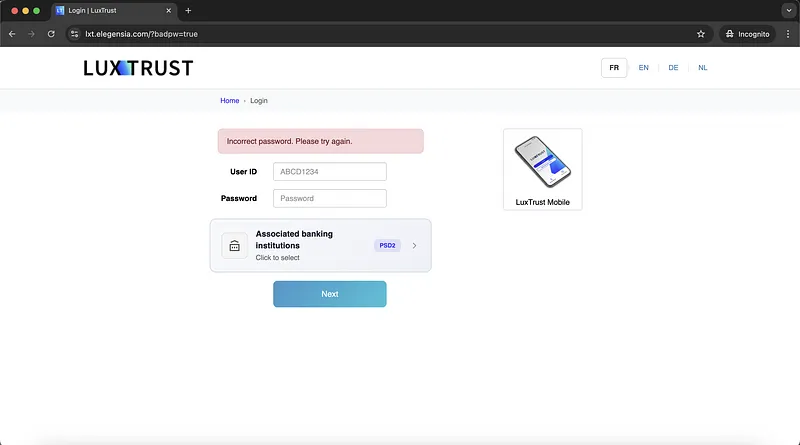The width and height of the screenshot is (800, 445).
Task: Close the Login | LuxTrust tab
Action: [x=168, y=10]
